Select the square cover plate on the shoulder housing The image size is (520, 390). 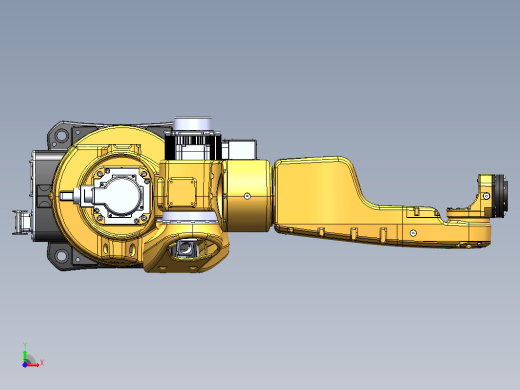coord(182,192)
